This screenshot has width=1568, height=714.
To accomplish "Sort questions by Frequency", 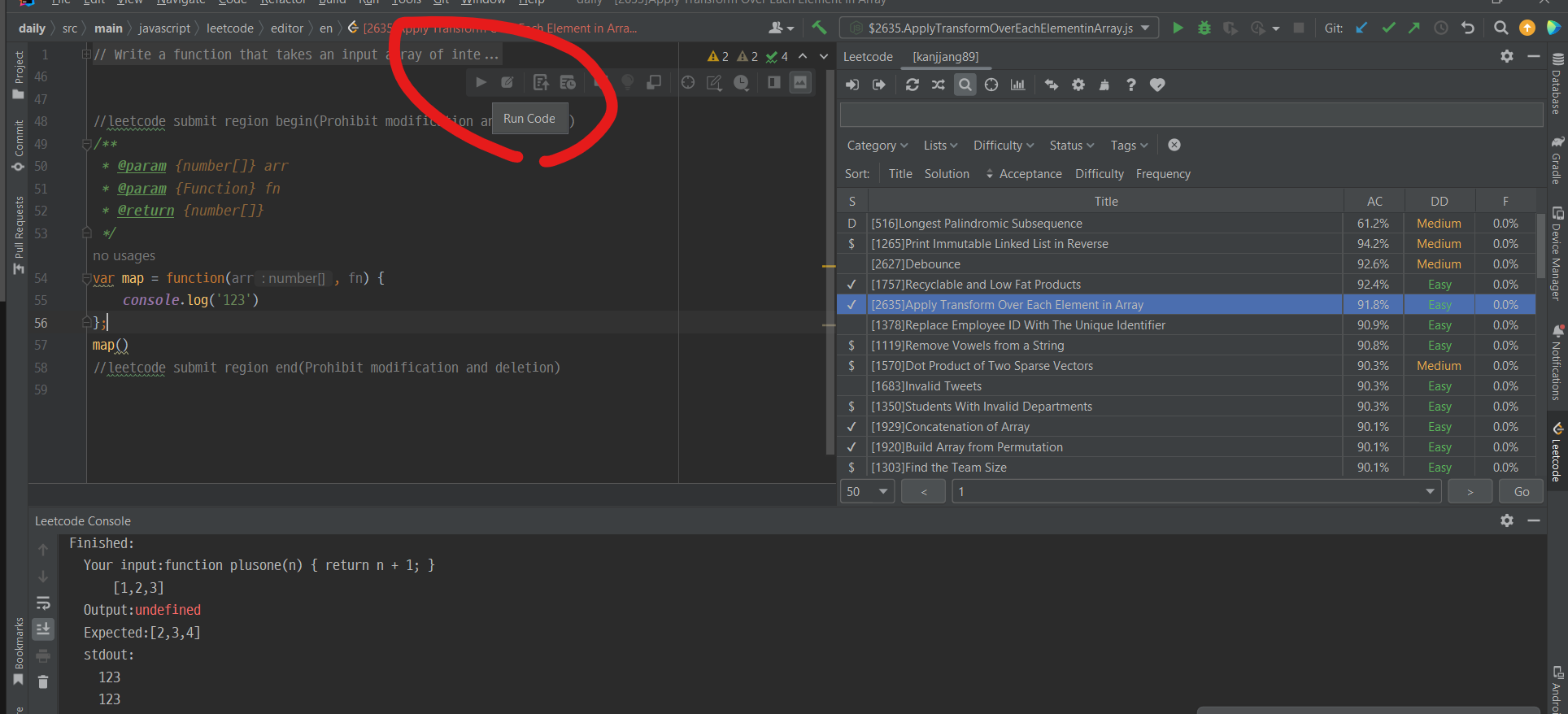I will click(x=1163, y=174).
